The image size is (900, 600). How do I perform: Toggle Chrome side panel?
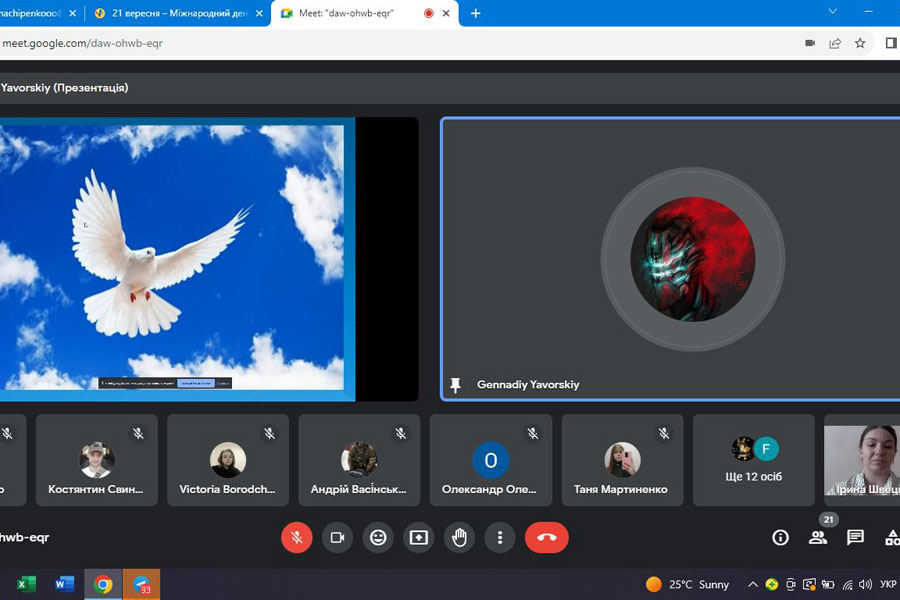click(x=890, y=43)
